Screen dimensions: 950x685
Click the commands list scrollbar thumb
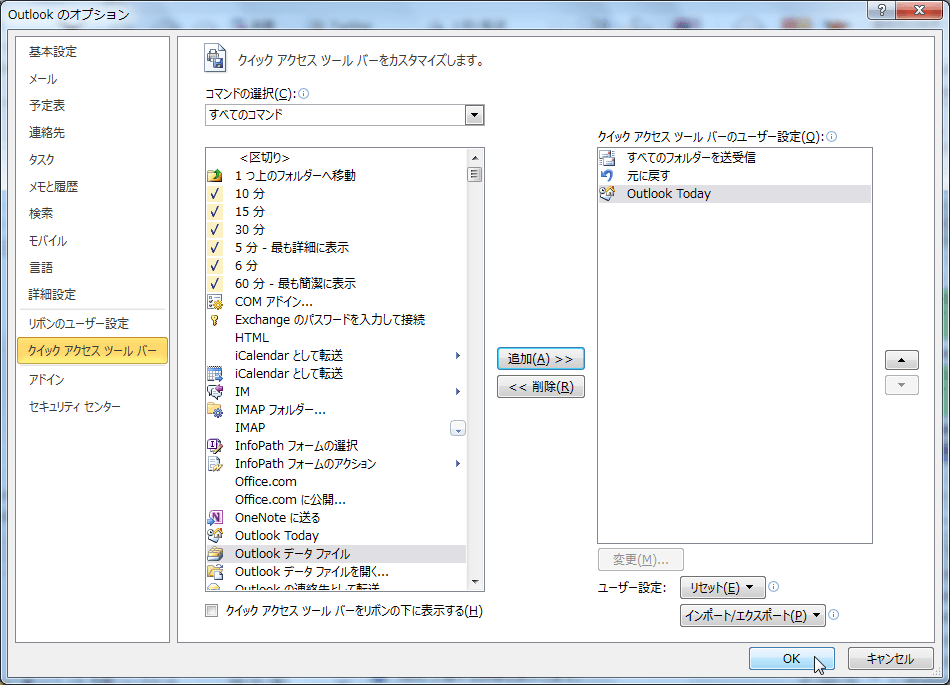[475, 174]
